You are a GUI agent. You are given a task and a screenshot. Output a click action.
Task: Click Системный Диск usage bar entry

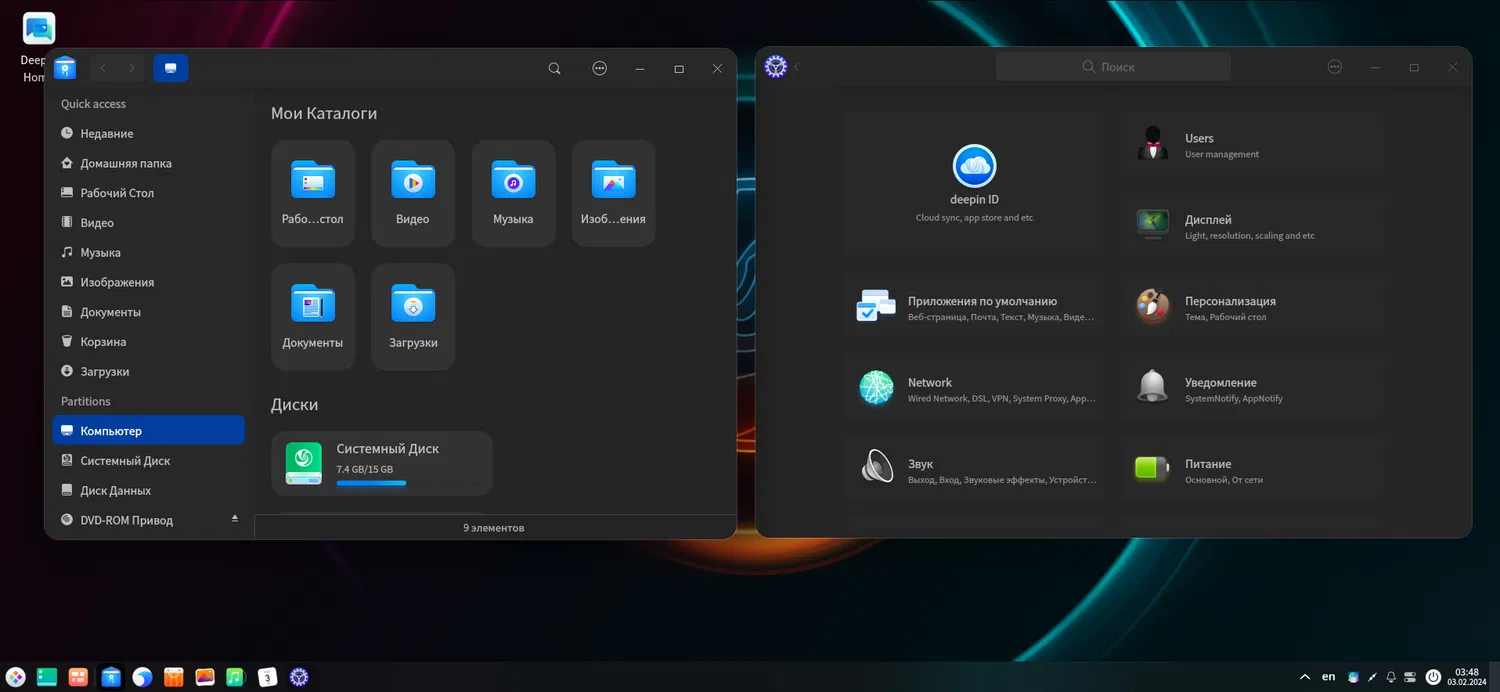[x=382, y=464]
